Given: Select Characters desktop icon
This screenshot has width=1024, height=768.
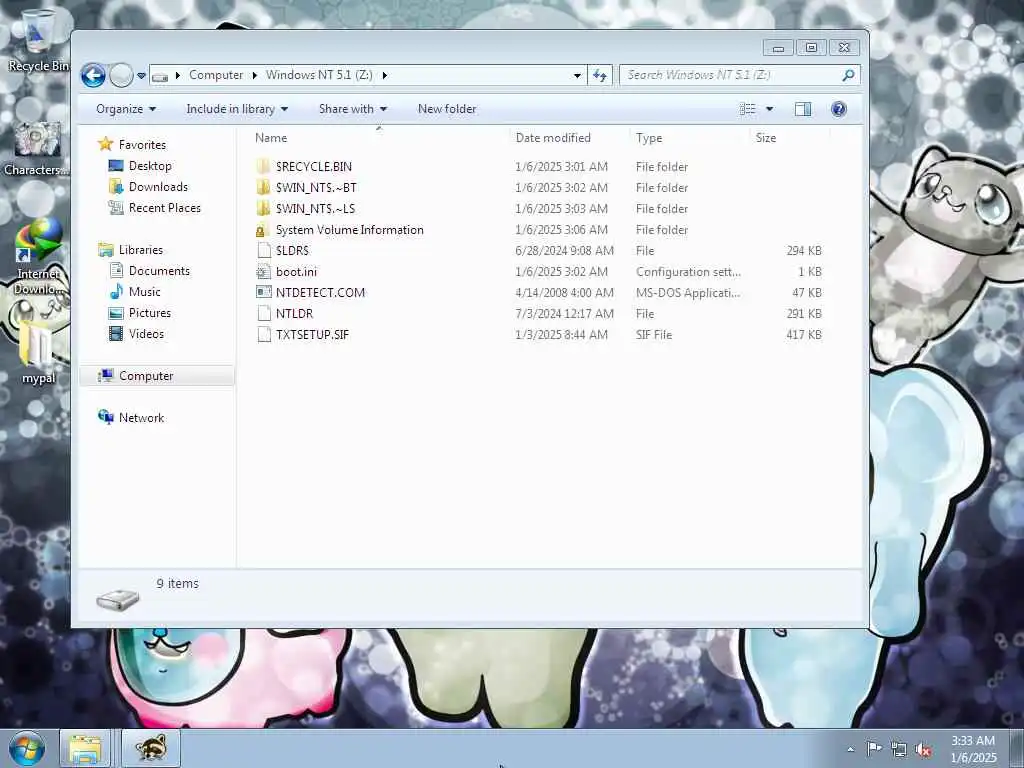Looking at the screenshot, I should (36, 148).
